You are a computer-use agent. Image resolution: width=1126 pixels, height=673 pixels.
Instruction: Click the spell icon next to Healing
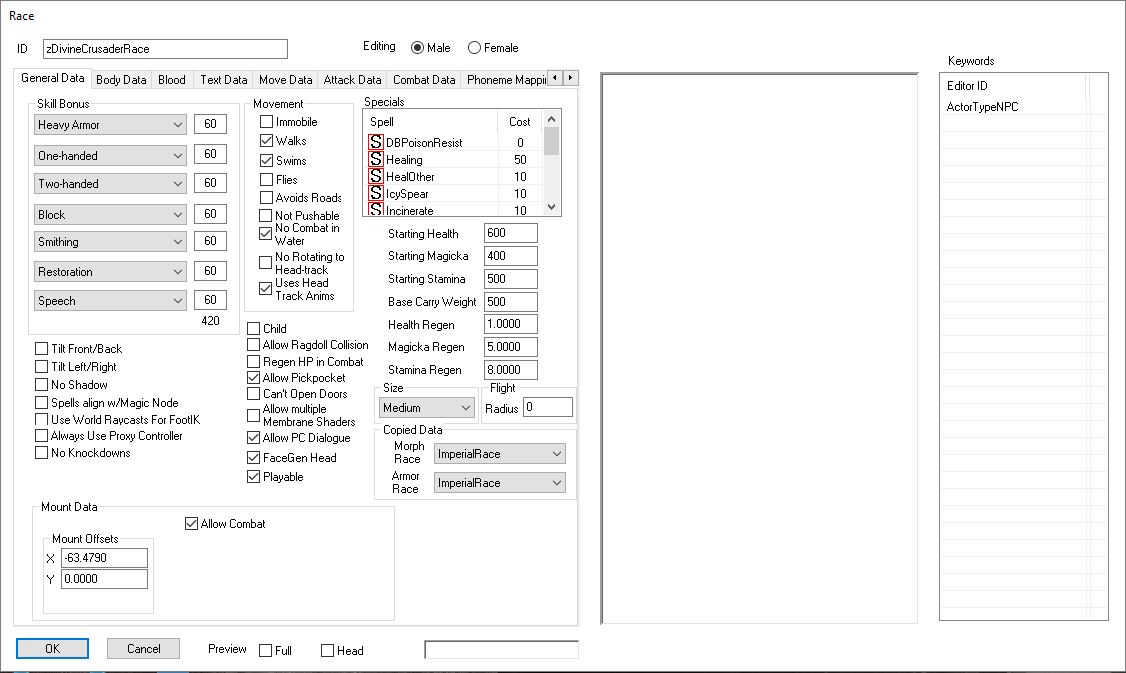376,160
